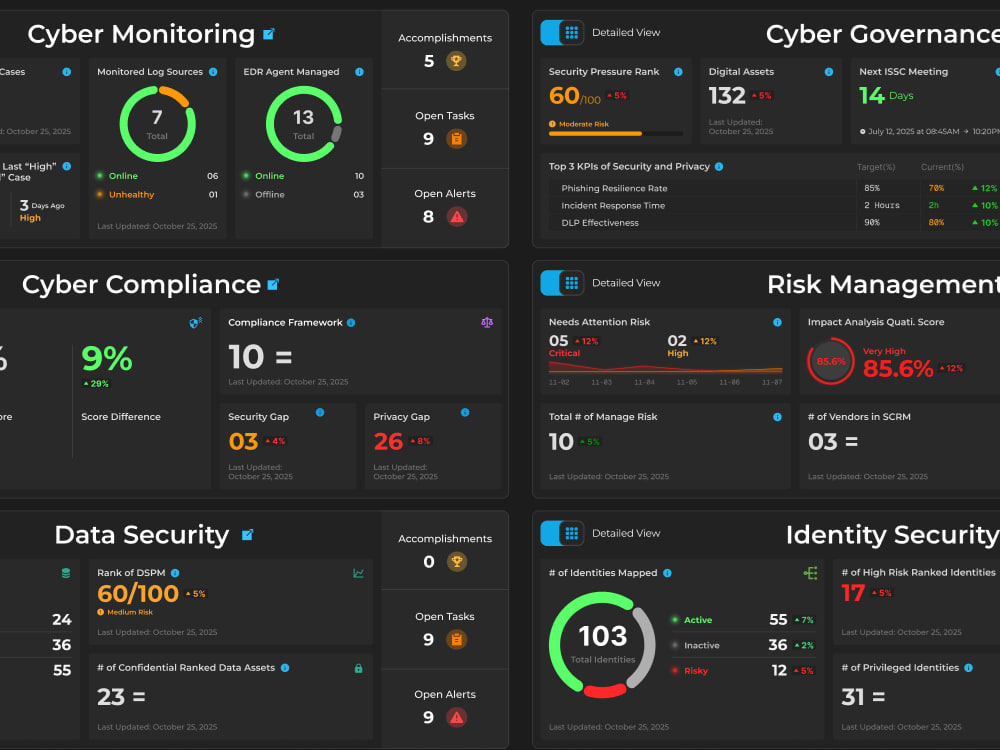Show info for EDR Agent Managed
Image resolution: width=1000 pixels, height=750 pixels.
tap(360, 72)
